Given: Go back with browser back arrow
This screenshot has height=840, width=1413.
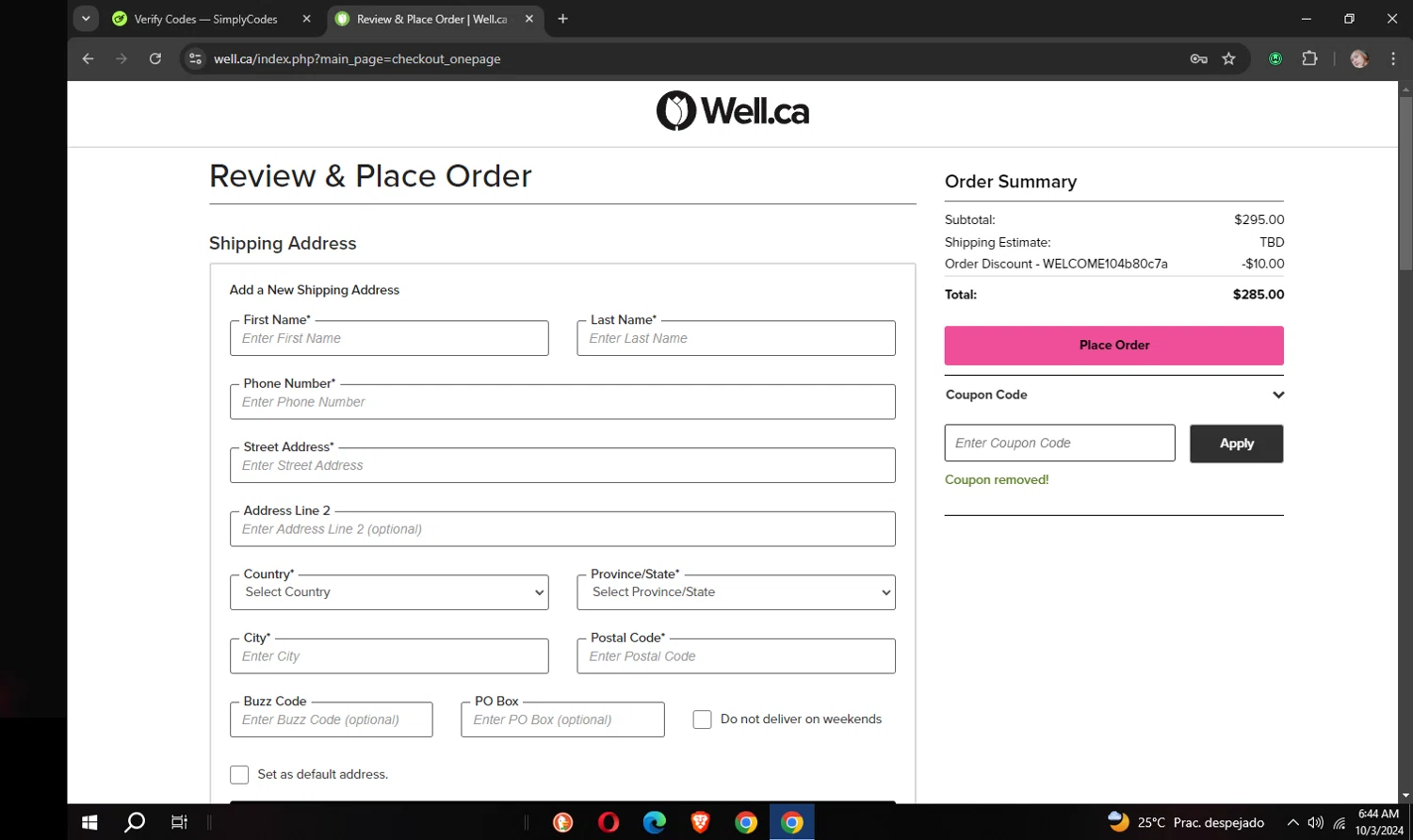Looking at the screenshot, I should [x=88, y=58].
